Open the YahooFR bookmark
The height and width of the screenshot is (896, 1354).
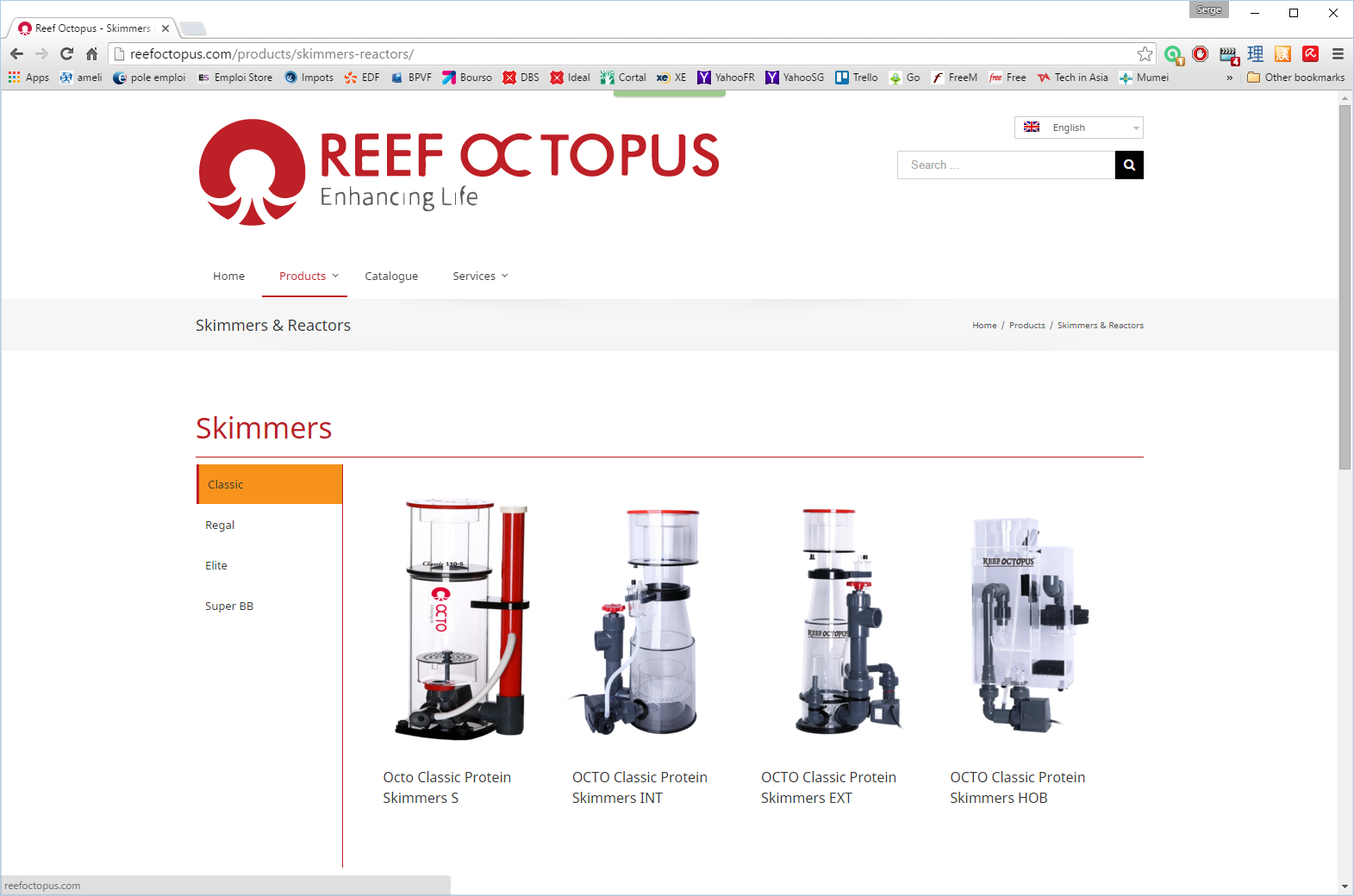pos(726,78)
